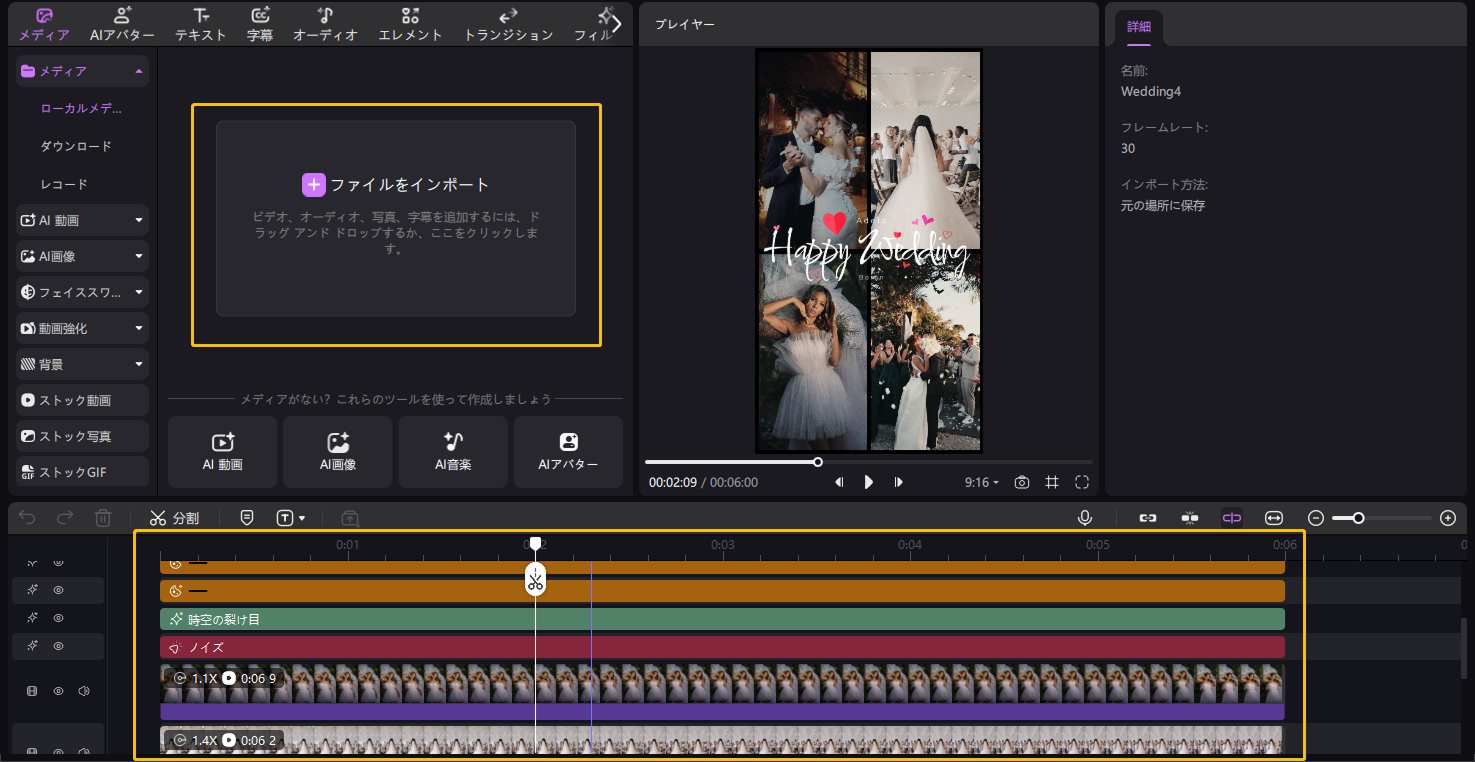Image resolution: width=1475 pixels, height=762 pixels.
Task: Click the timeline zoom slider handle
Action: (x=1358, y=518)
